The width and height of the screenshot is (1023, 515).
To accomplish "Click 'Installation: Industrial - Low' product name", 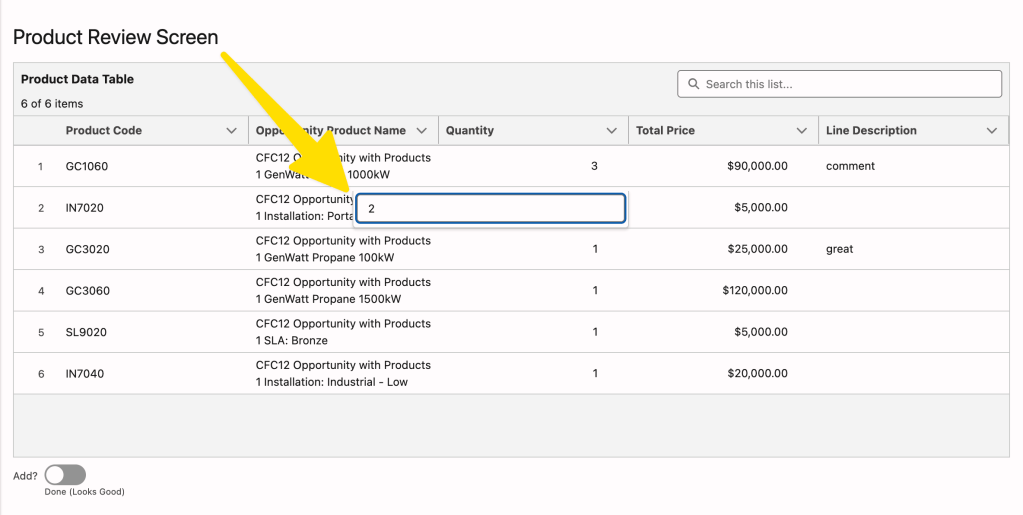I will point(336,382).
